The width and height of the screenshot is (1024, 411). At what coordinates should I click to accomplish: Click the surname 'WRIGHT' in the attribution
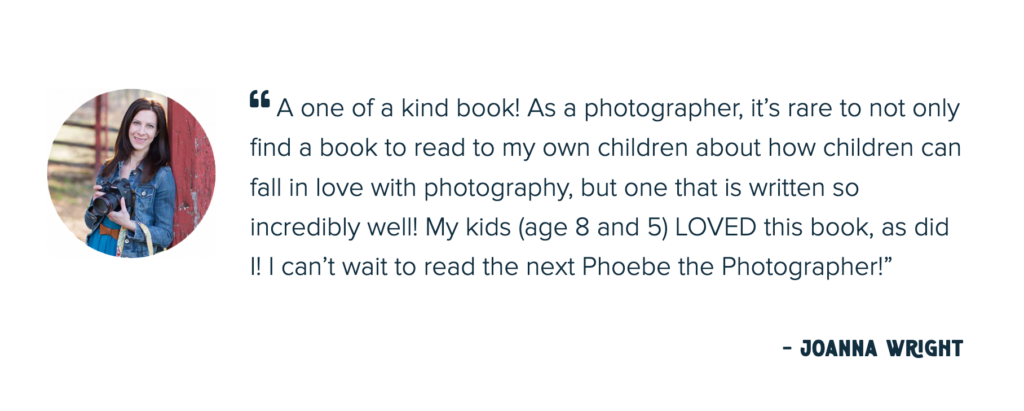tap(925, 349)
